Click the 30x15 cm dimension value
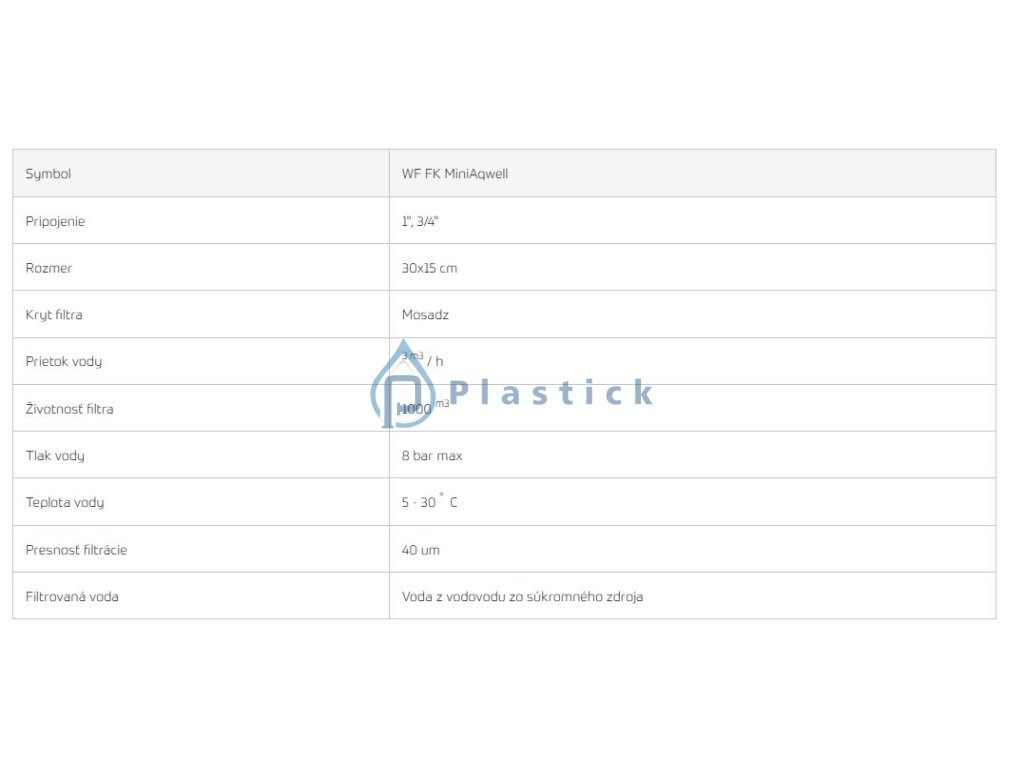This screenshot has width=1024, height=768. pyautogui.click(x=429, y=268)
